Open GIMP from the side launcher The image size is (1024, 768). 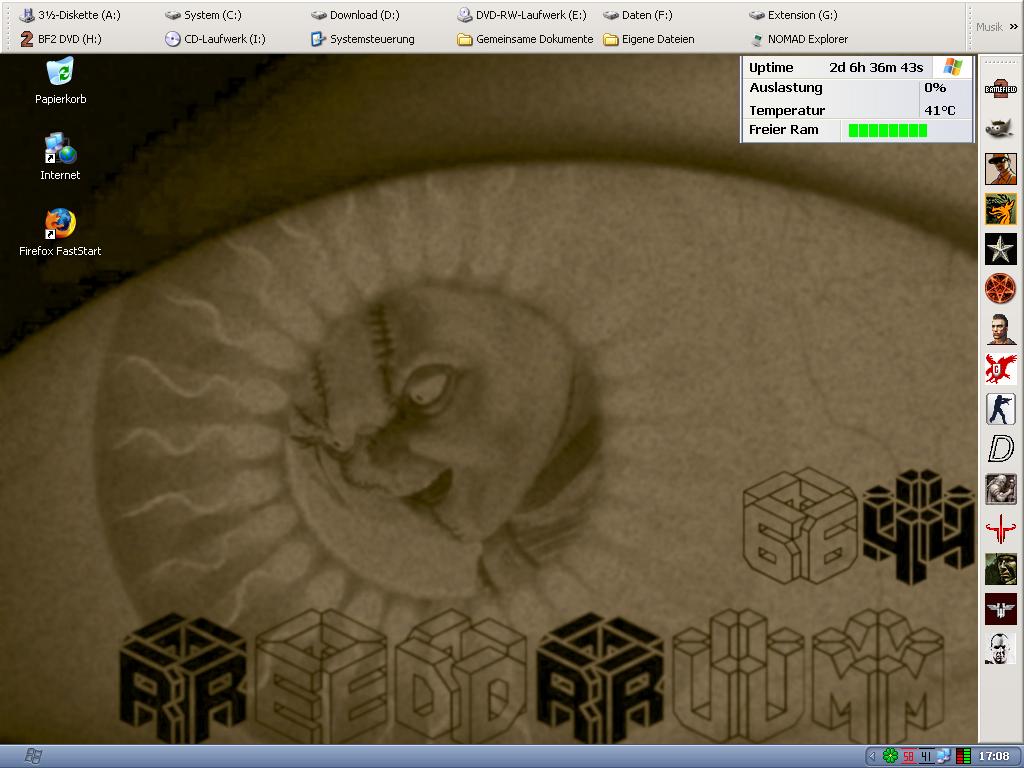click(1000, 128)
